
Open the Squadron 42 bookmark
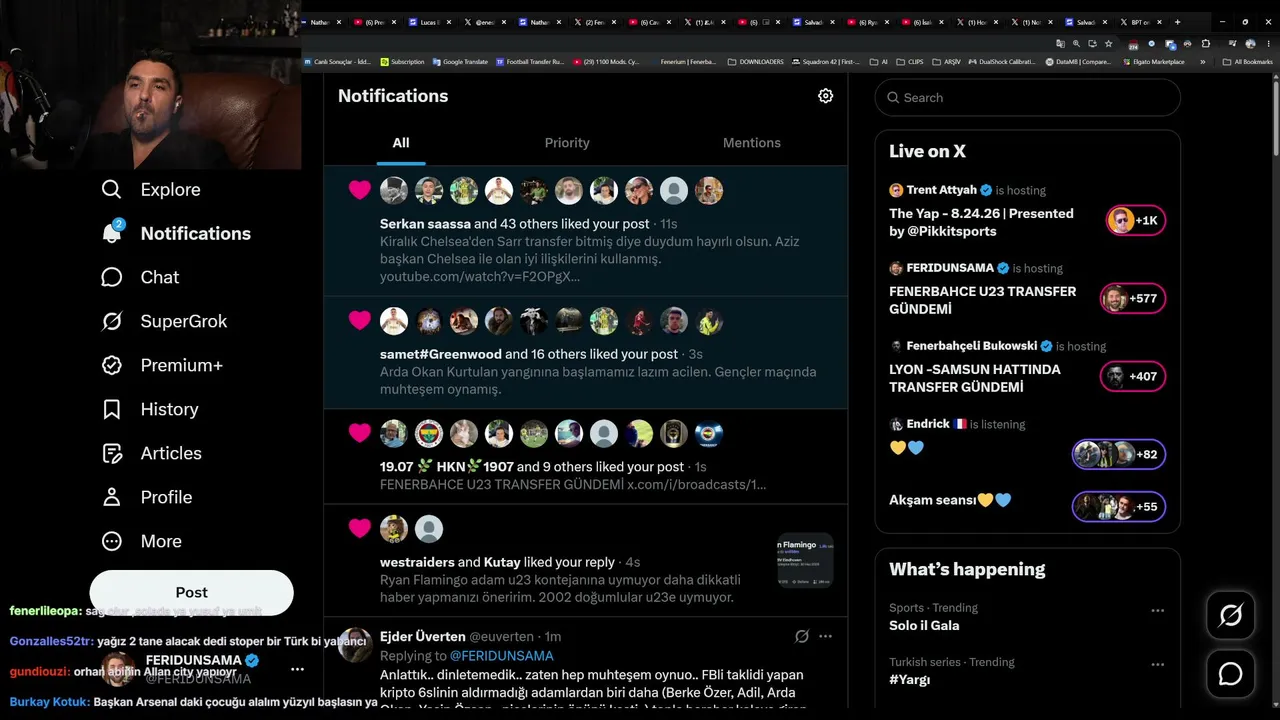825,62
